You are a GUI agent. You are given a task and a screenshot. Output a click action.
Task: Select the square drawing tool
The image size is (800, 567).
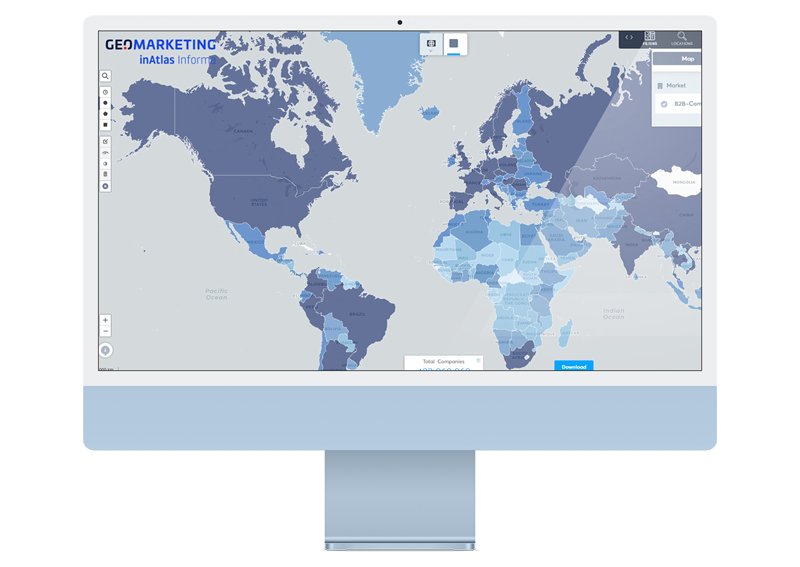(x=105, y=125)
